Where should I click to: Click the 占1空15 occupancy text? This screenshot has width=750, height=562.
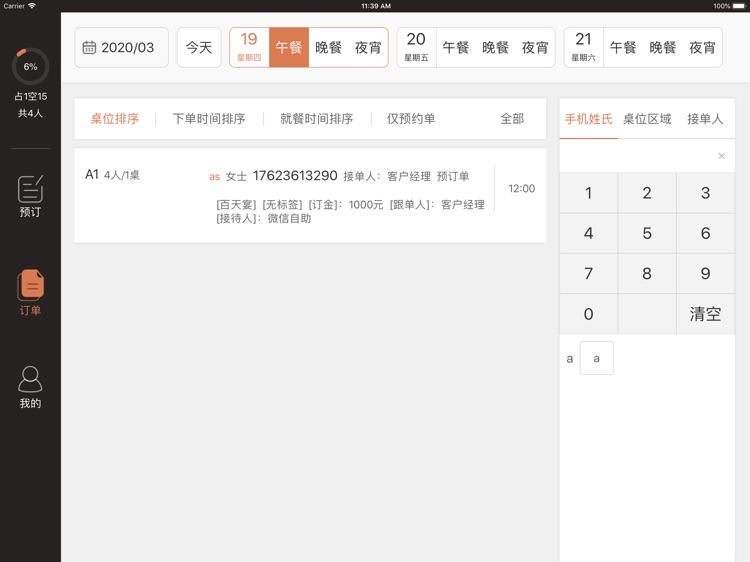coord(30,96)
